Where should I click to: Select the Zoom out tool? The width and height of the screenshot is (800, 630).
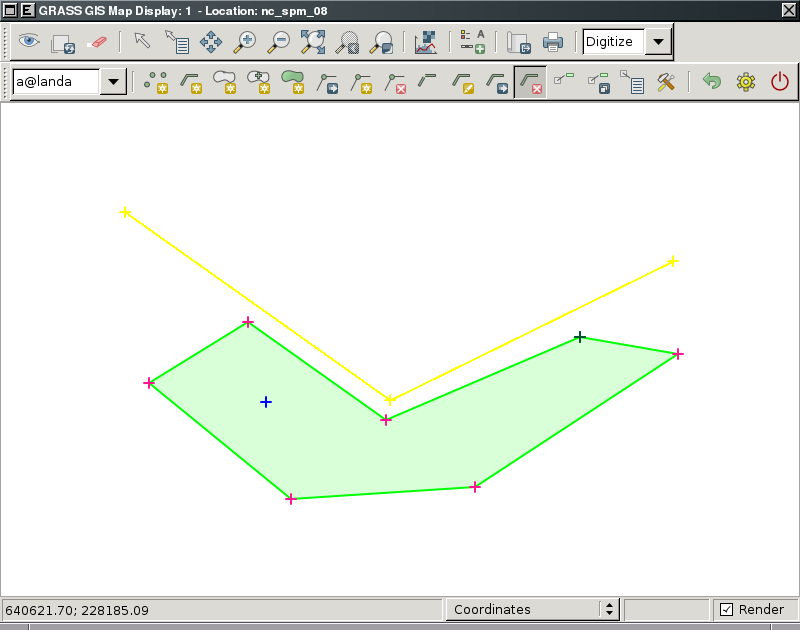coord(279,42)
